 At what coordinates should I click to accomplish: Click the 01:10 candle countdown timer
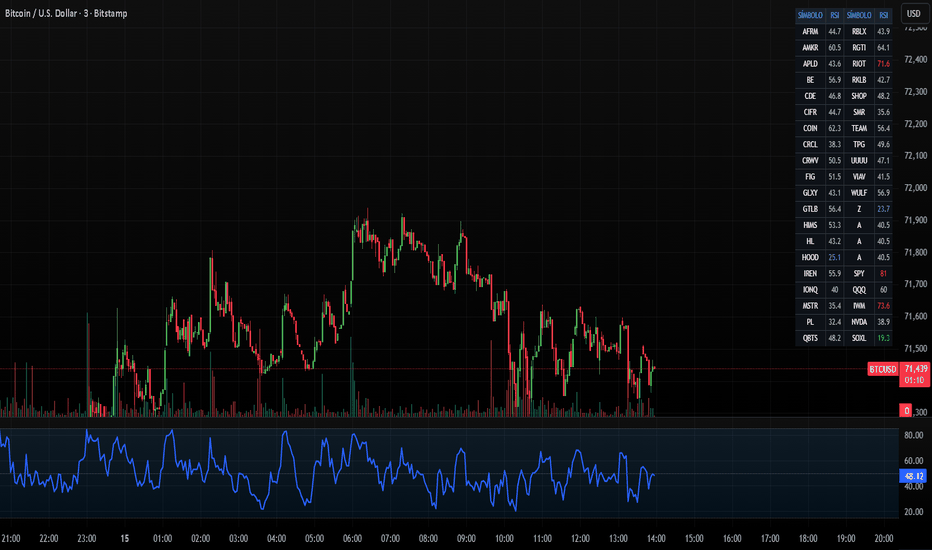coord(913,381)
